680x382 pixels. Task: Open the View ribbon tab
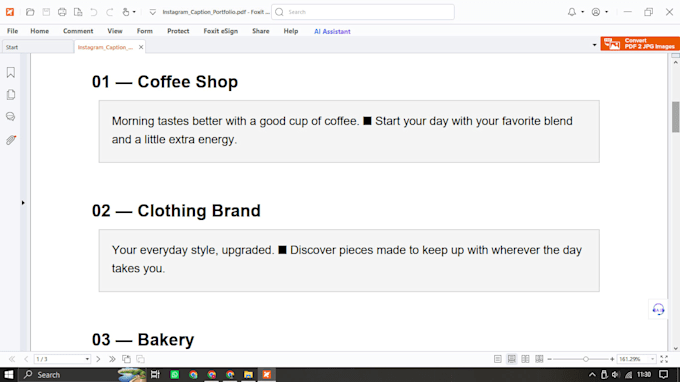point(115,31)
